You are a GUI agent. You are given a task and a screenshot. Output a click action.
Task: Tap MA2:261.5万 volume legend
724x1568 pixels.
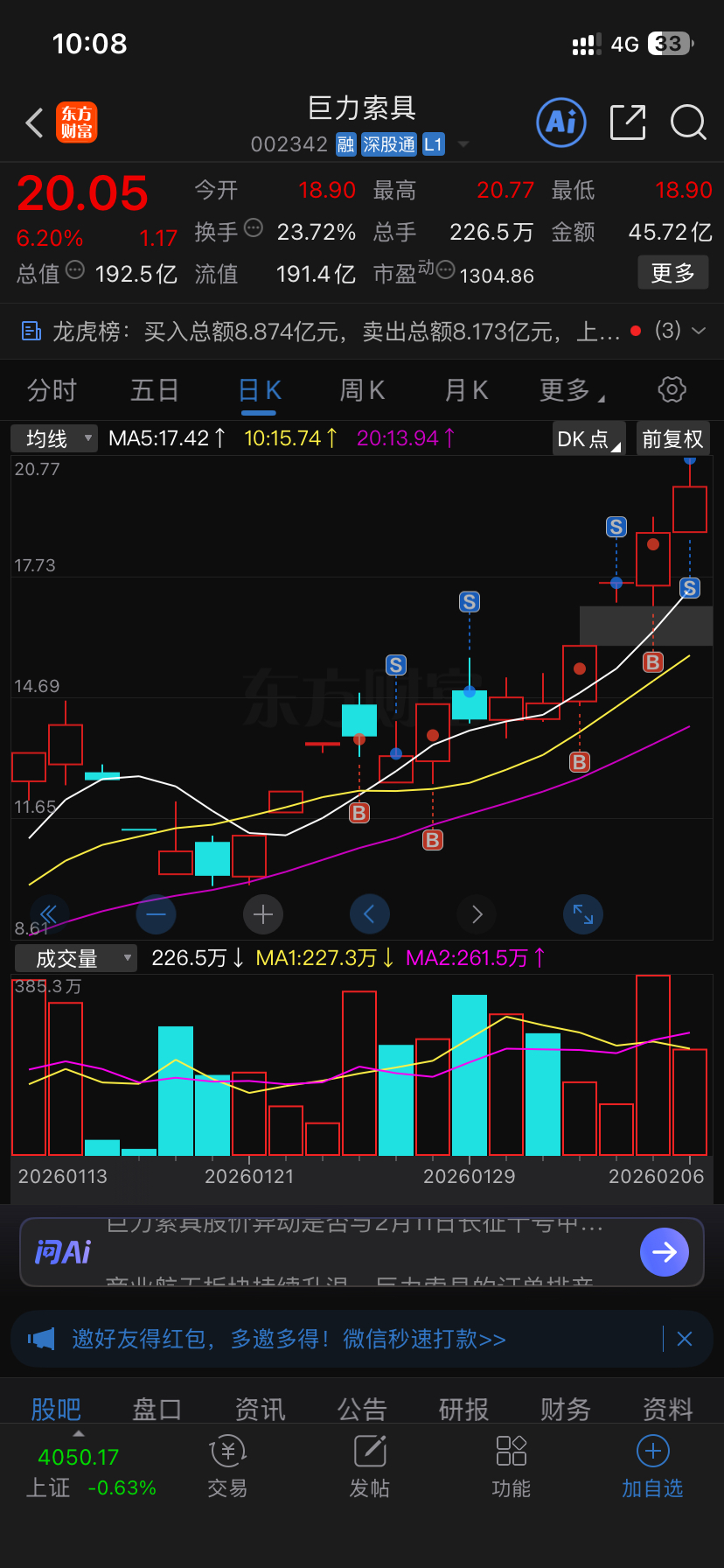476,958
